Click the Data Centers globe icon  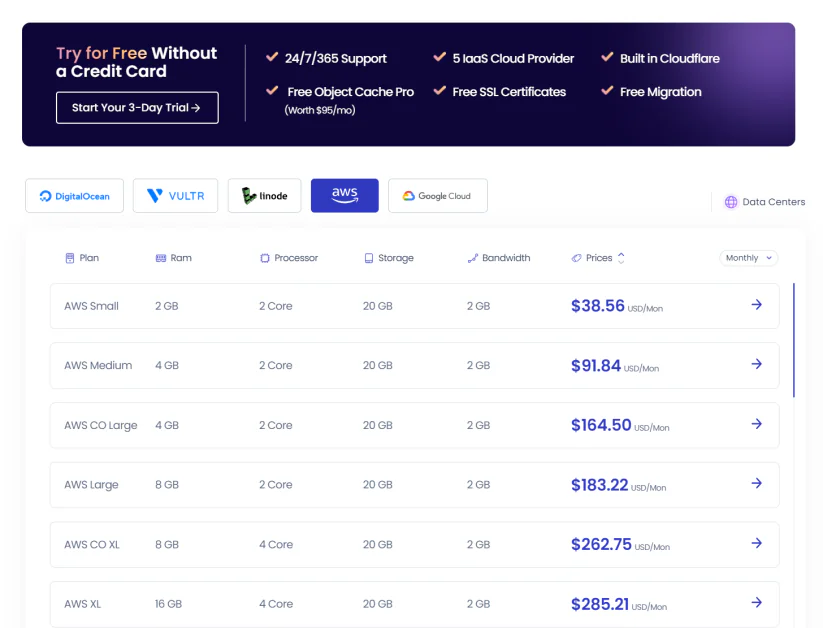731,202
